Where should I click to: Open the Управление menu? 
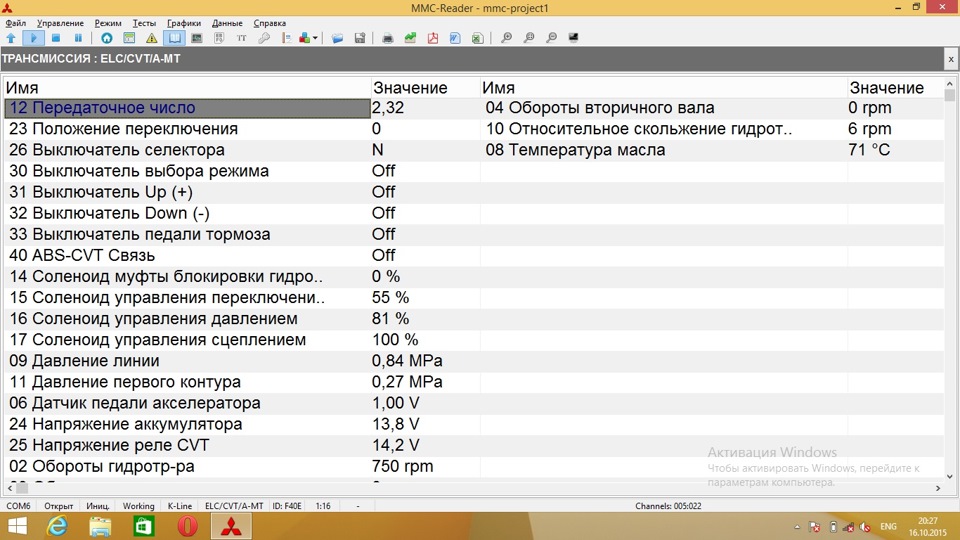click(60, 23)
